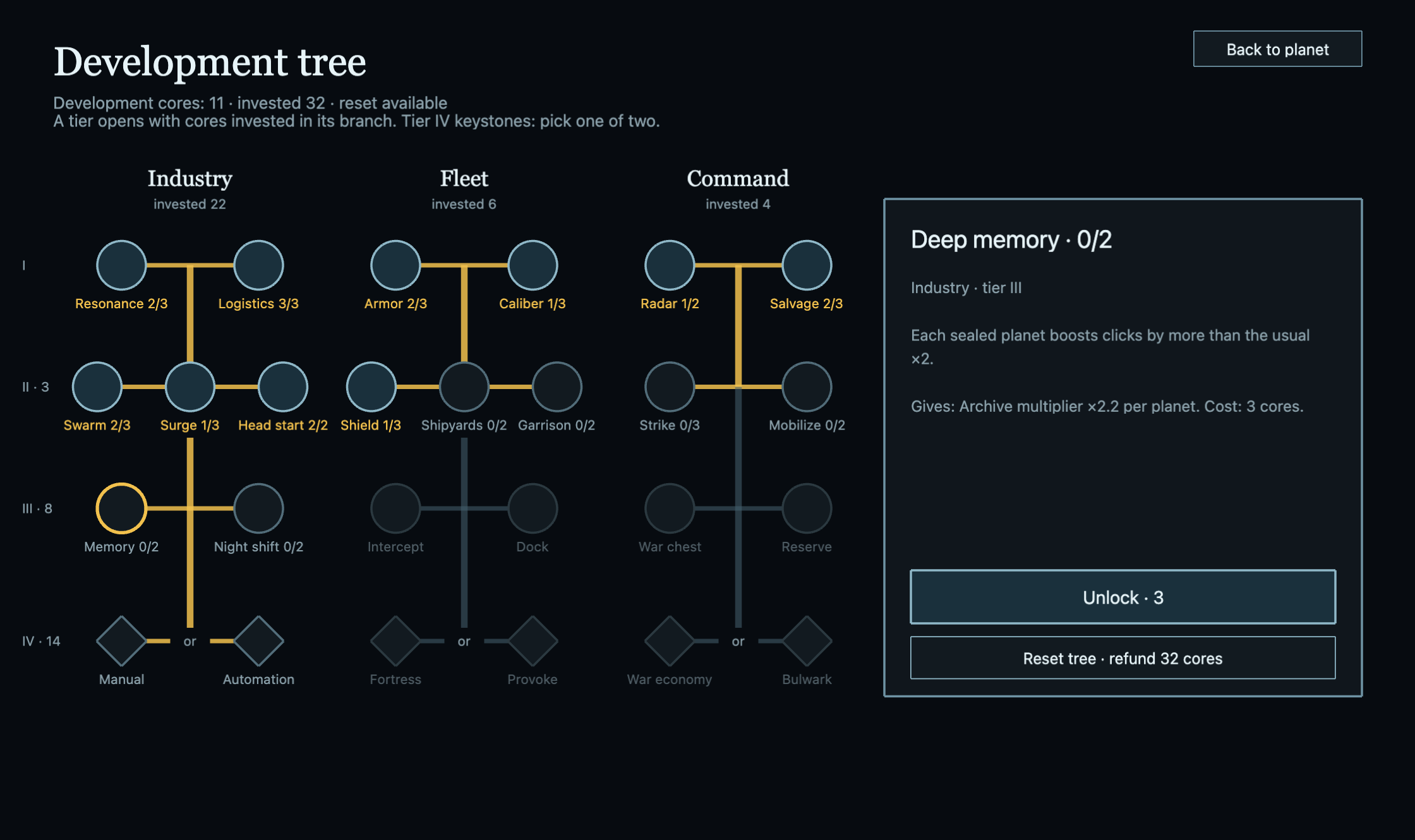Select the Fortress keystone diamond
Viewport: 1415px width, 840px height.
pos(395,641)
